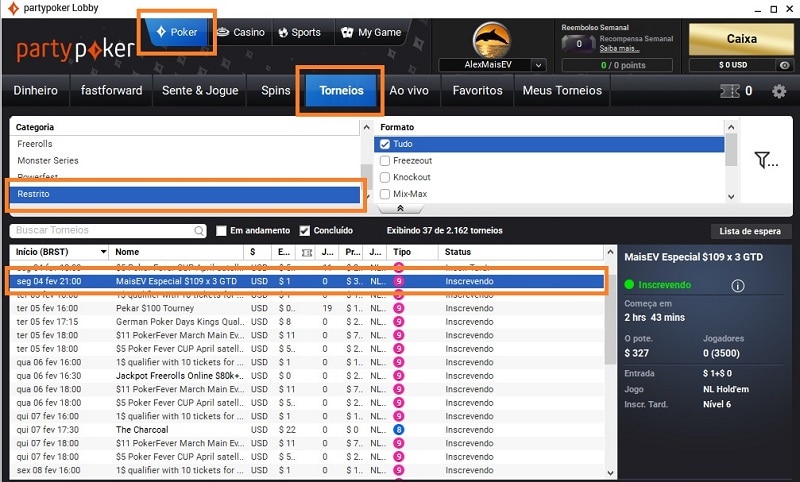Uncheck the Concluído checkbox

pyautogui.click(x=305, y=231)
